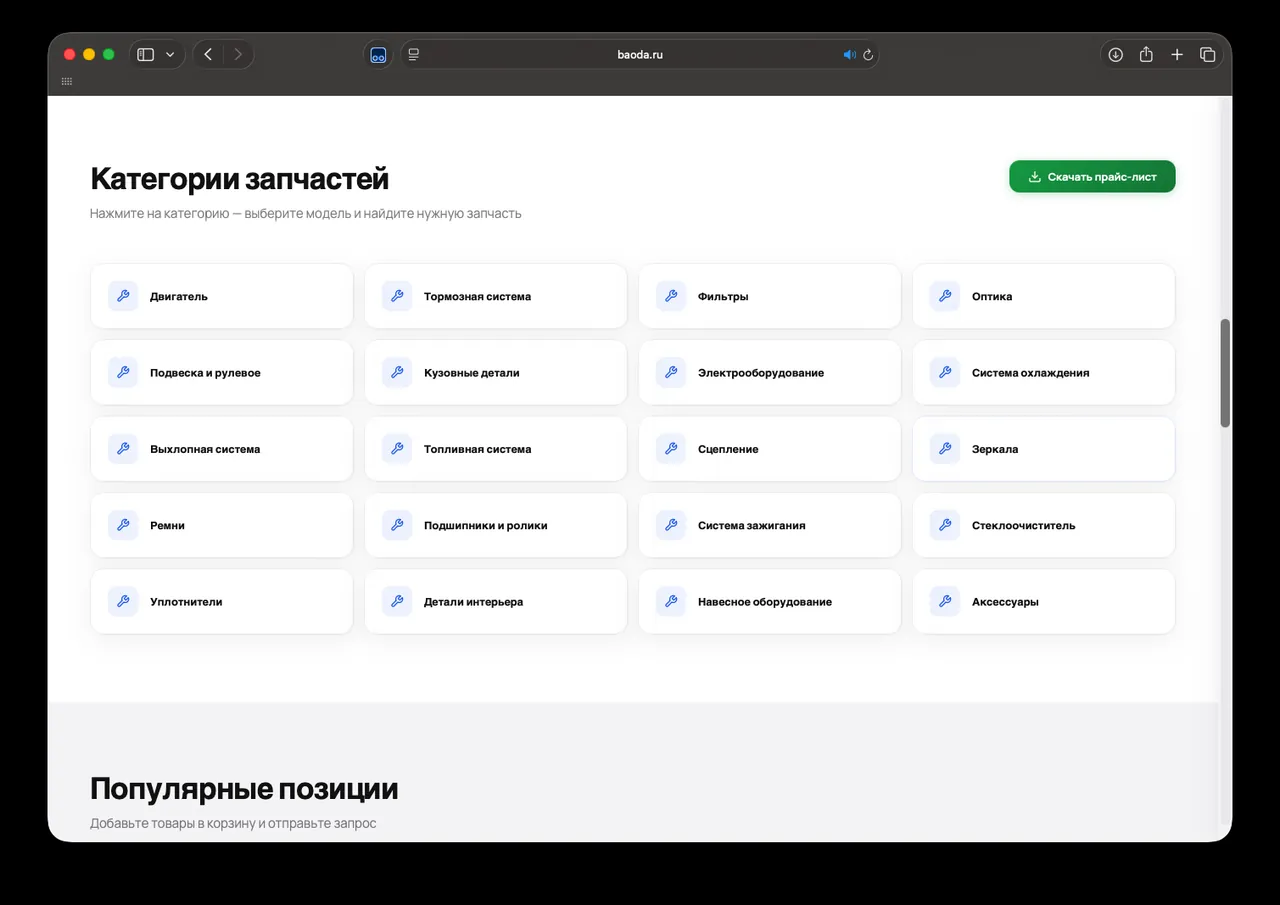
Task: Open the Двигатель category label
Action: click(179, 297)
